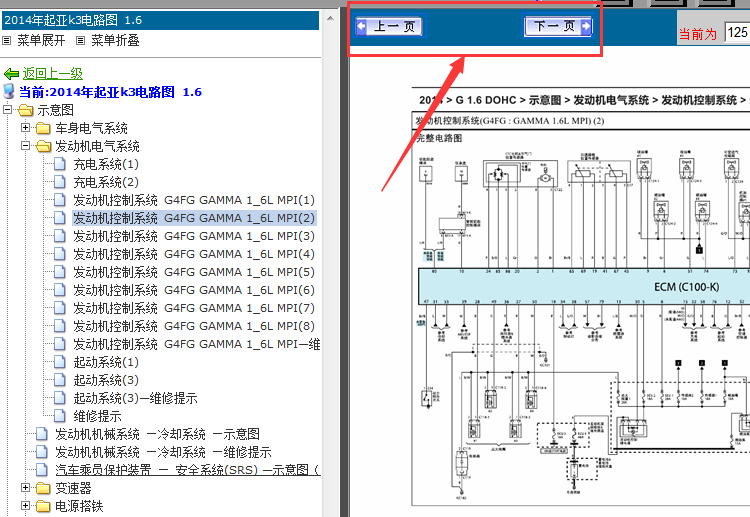Image resolution: width=750 pixels, height=517 pixels.
Task: Click the blue title bar 2014年起亚k3电路图 1.6
Action: pos(160,21)
